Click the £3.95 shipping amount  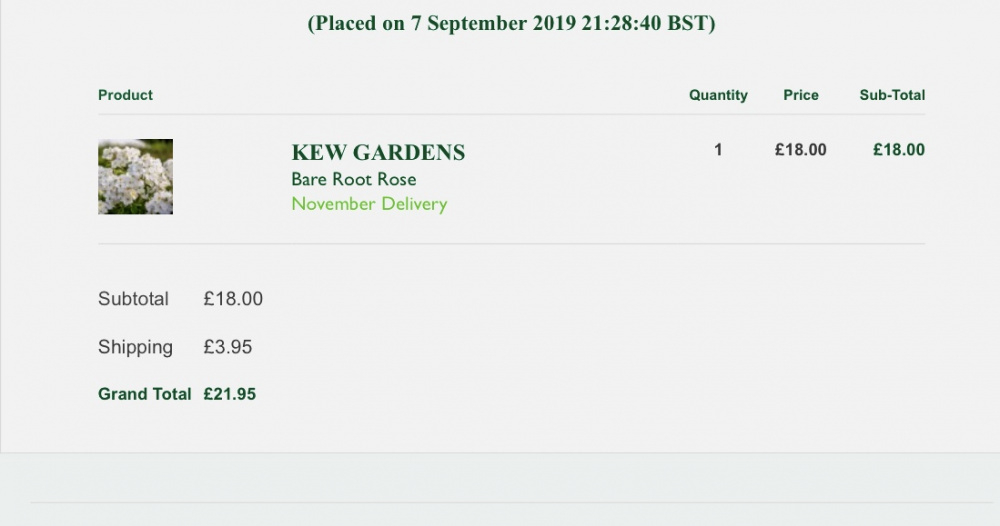tap(228, 347)
